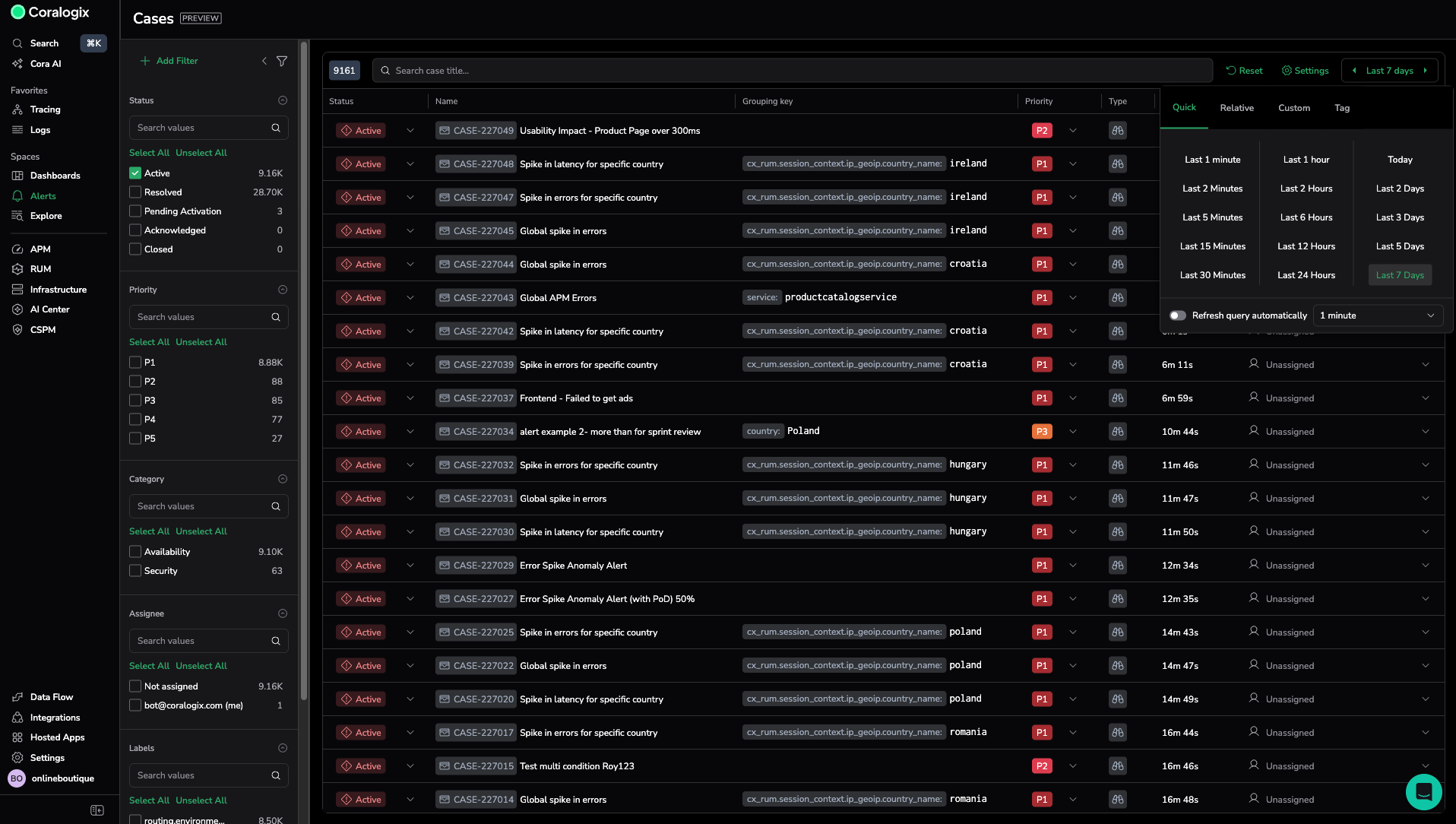Check the Resolved status checkbox
The width and height of the screenshot is (1456, 824).
click(135, 192)
